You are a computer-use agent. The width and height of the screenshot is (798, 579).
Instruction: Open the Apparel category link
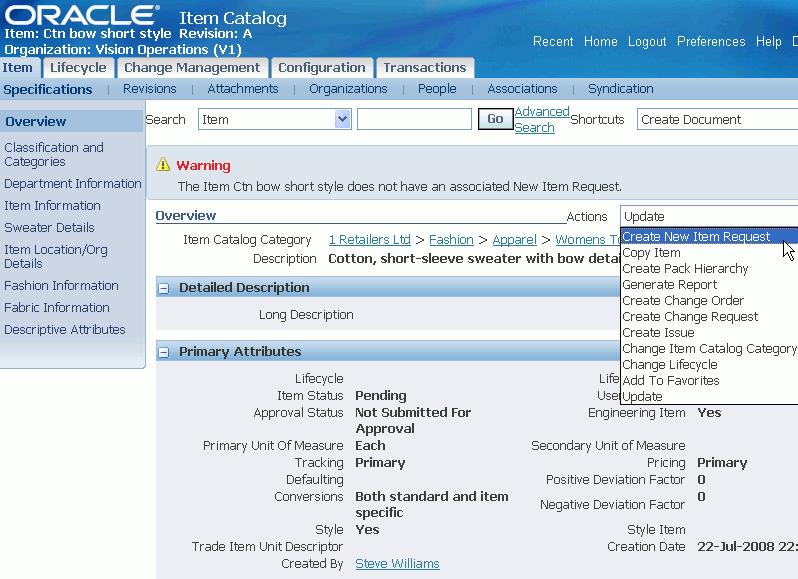point(515,240)
